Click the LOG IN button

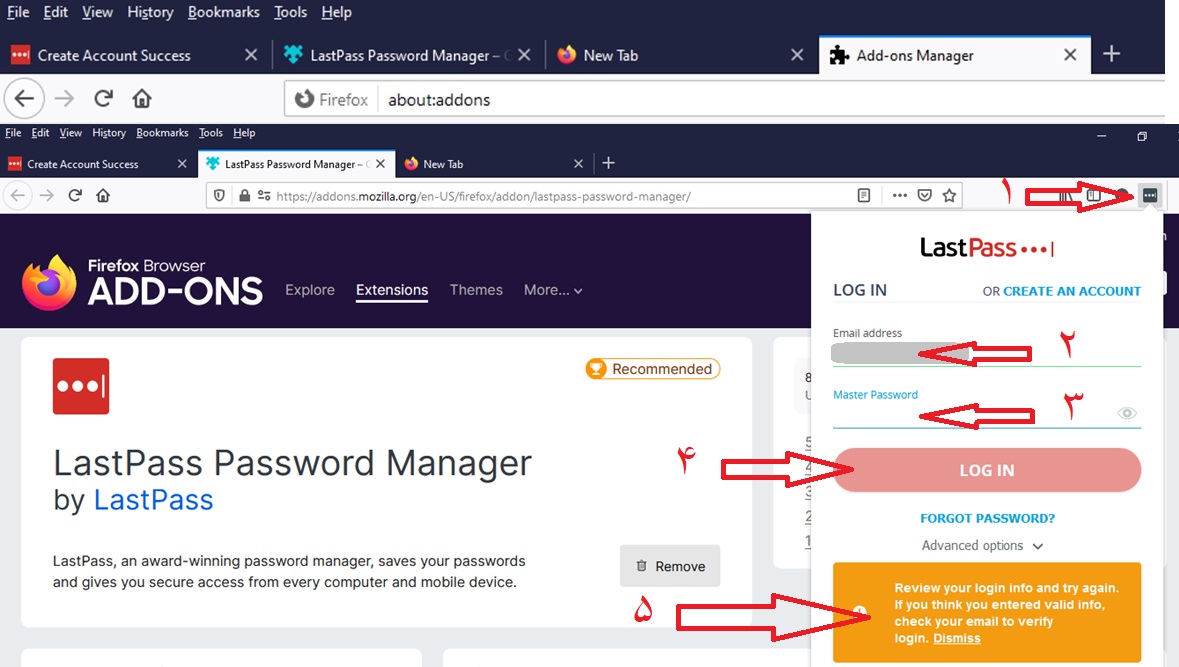point(987,470)
